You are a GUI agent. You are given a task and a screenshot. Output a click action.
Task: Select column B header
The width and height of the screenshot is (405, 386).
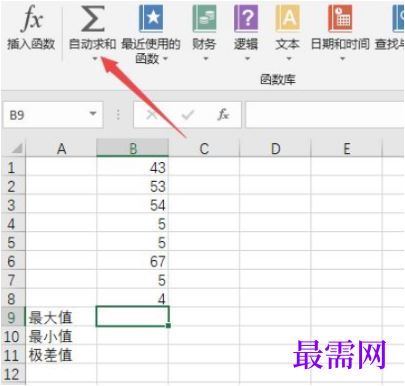133,148
